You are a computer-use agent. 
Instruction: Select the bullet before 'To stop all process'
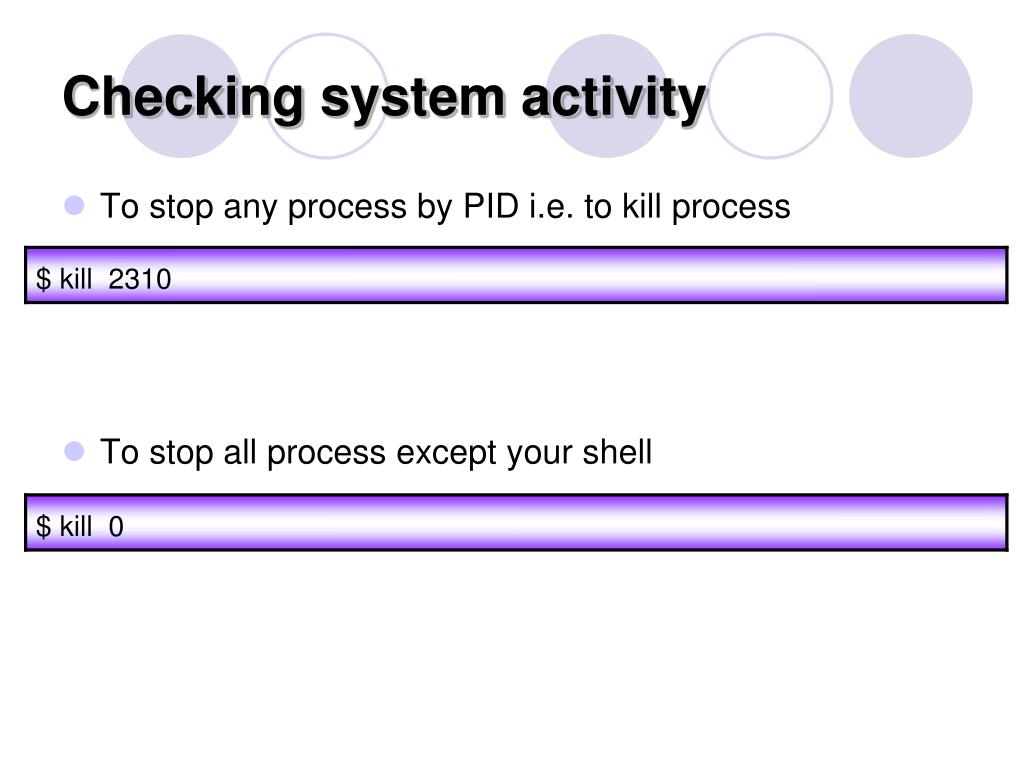click(x=74, y=451)
